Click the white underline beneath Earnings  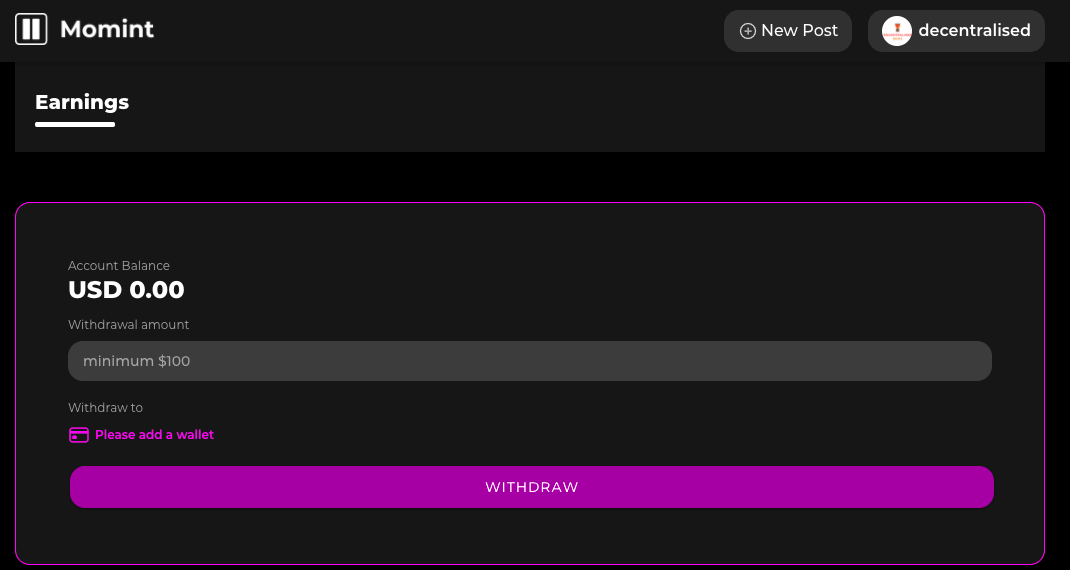pos(75,124)
